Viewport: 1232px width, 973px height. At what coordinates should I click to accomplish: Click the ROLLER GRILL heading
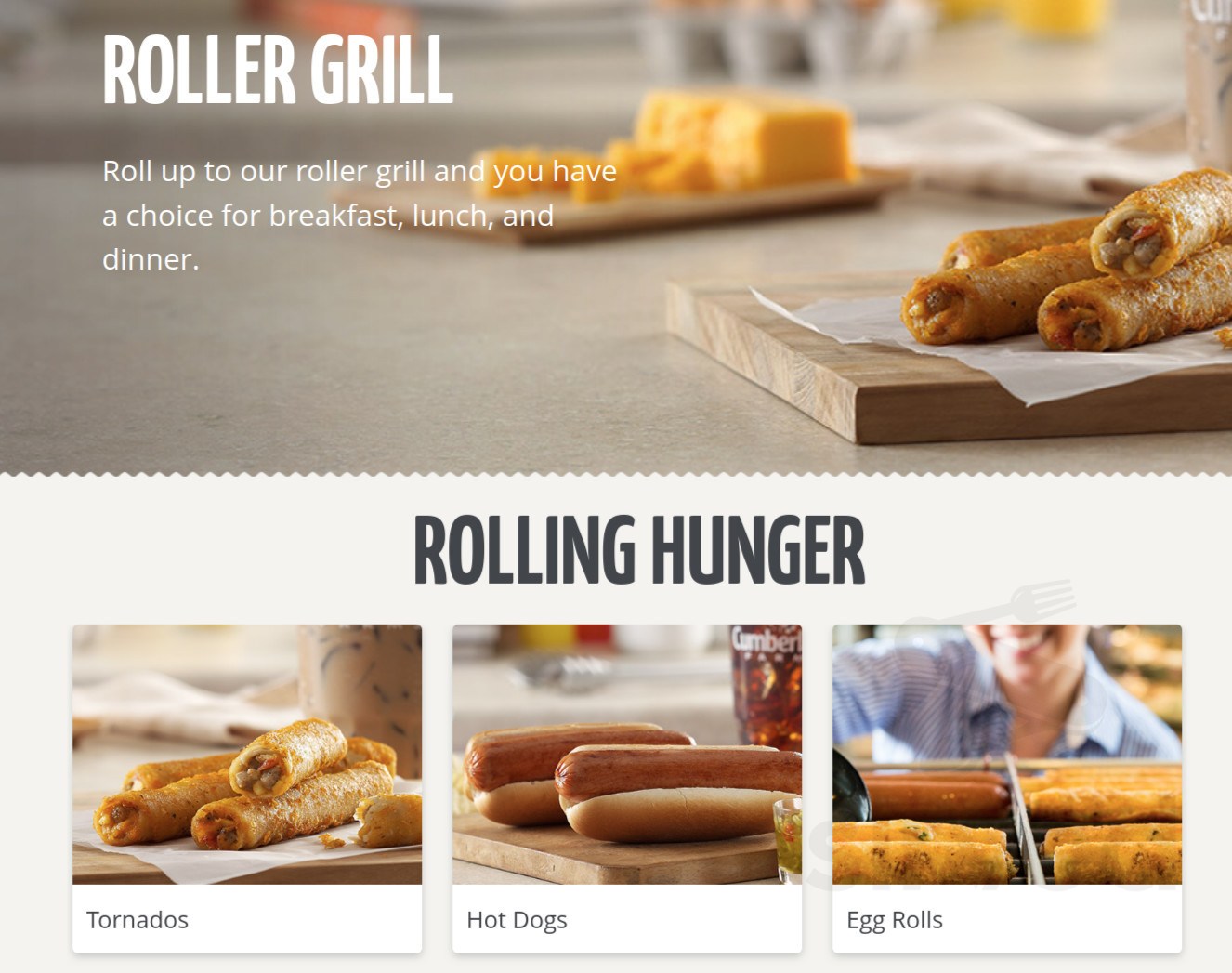(278, 71)
